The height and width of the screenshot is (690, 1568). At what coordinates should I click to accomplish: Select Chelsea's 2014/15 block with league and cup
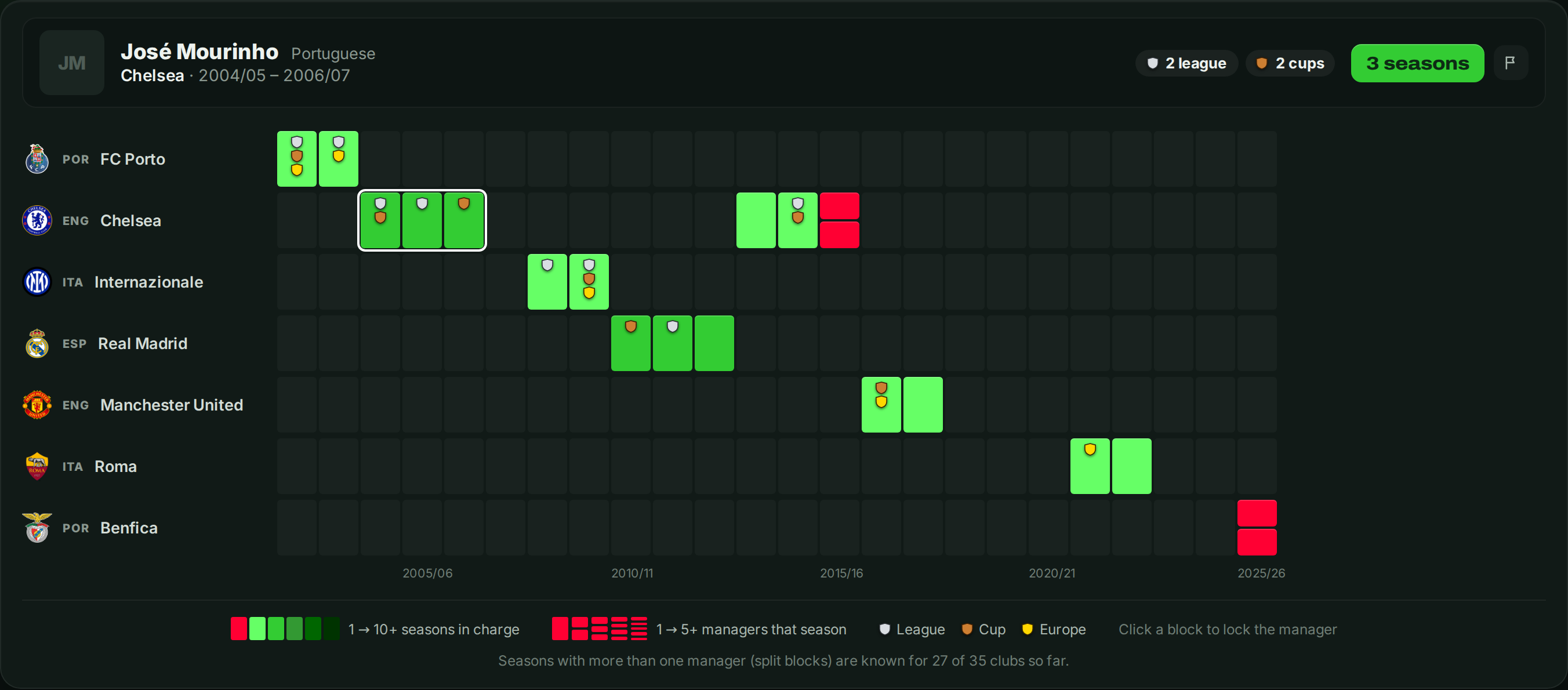click(x=798, y=220)
